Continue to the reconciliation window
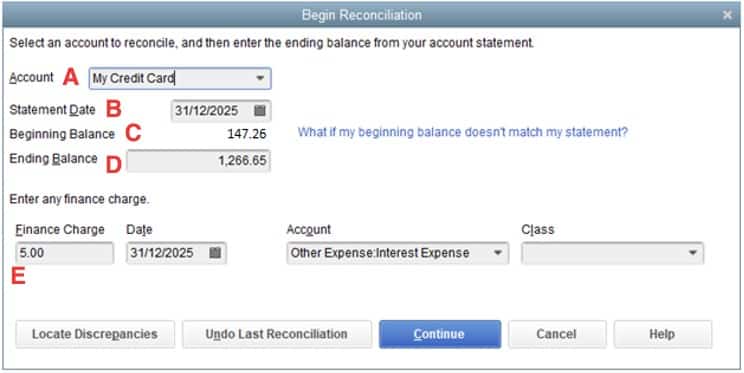This screenshot has width=744, height=373. click(440, 334)
